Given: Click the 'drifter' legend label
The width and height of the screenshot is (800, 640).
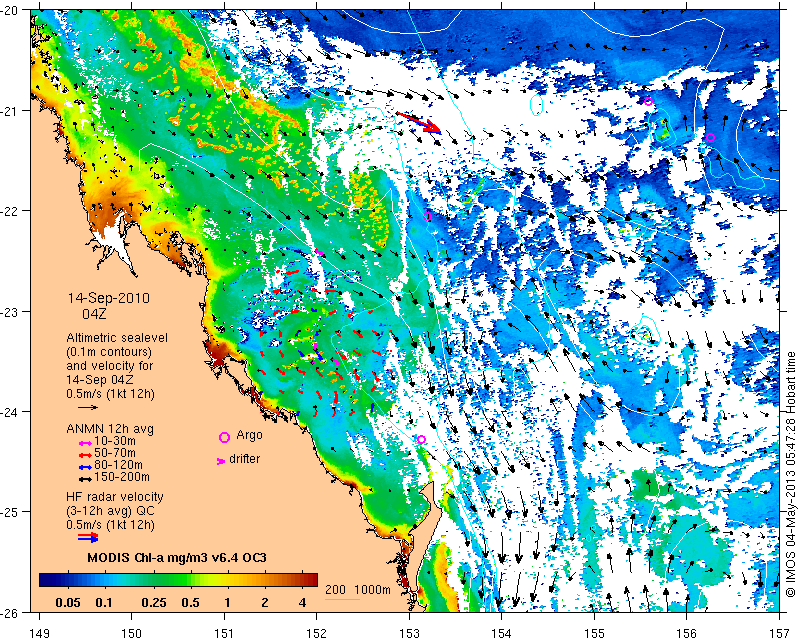Looking at the screenshot, I should point(244,459).
